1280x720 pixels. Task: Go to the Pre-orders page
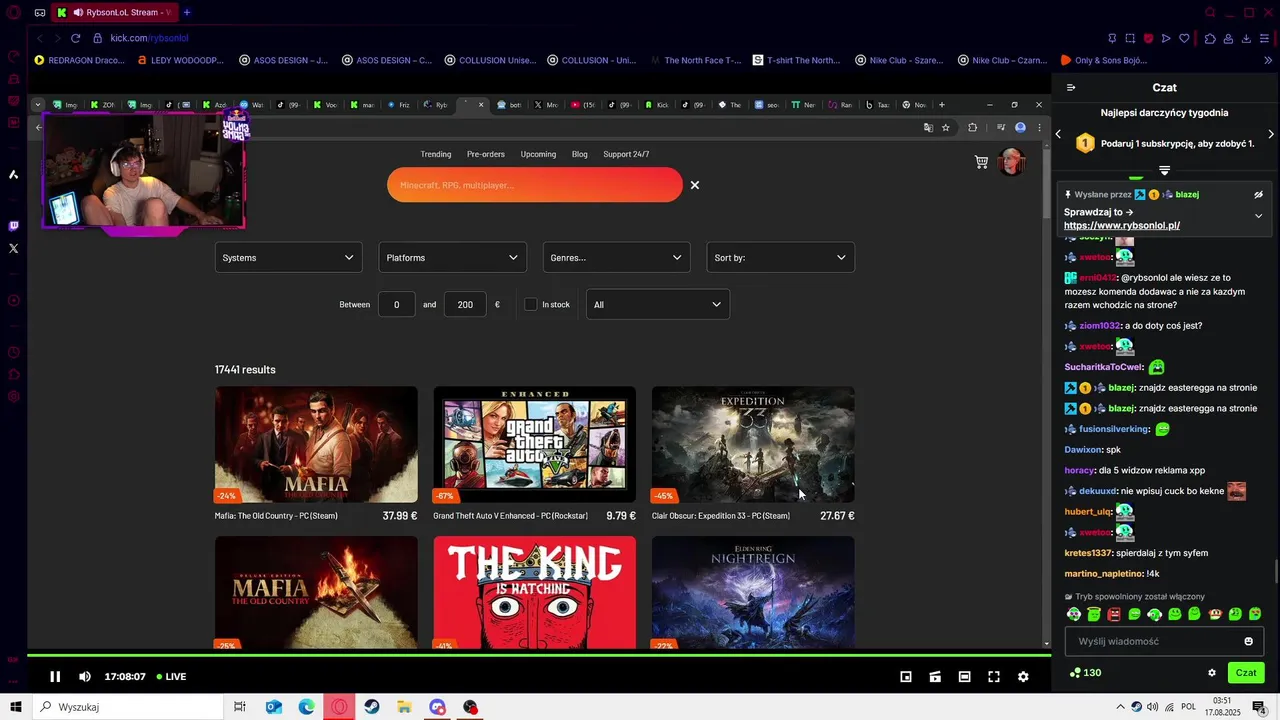coord(486,154)
